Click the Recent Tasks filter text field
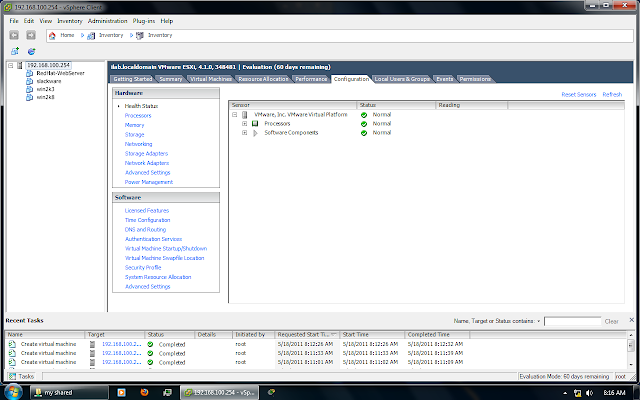Image resolution: width=640 pixels, height=400 pixels. tap(572, 321)
